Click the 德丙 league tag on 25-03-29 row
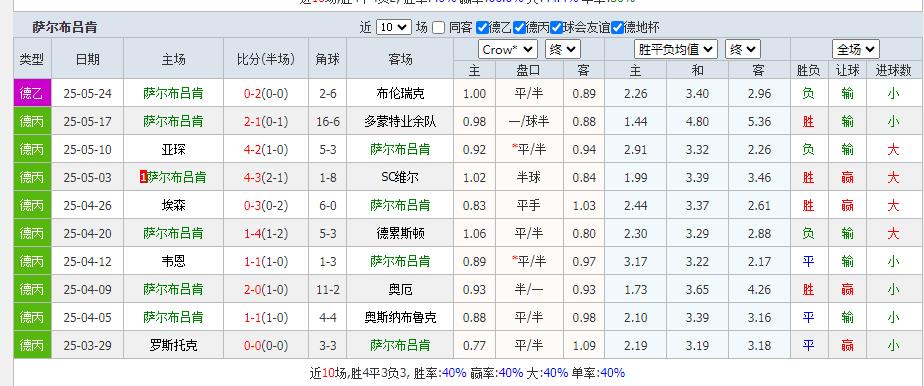The height and width of the screenshot is (386, 924). click(32, 345)
